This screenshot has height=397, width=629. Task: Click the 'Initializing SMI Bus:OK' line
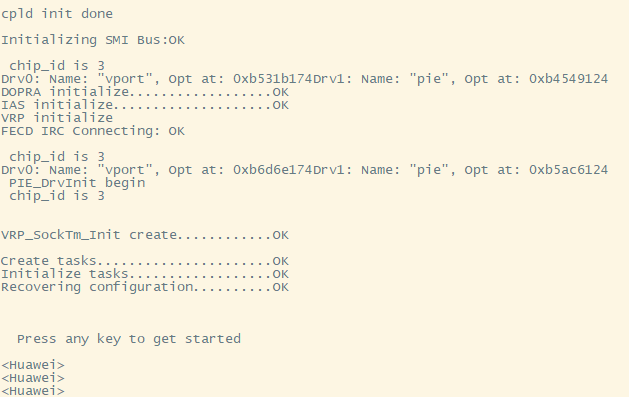(93, 40)
